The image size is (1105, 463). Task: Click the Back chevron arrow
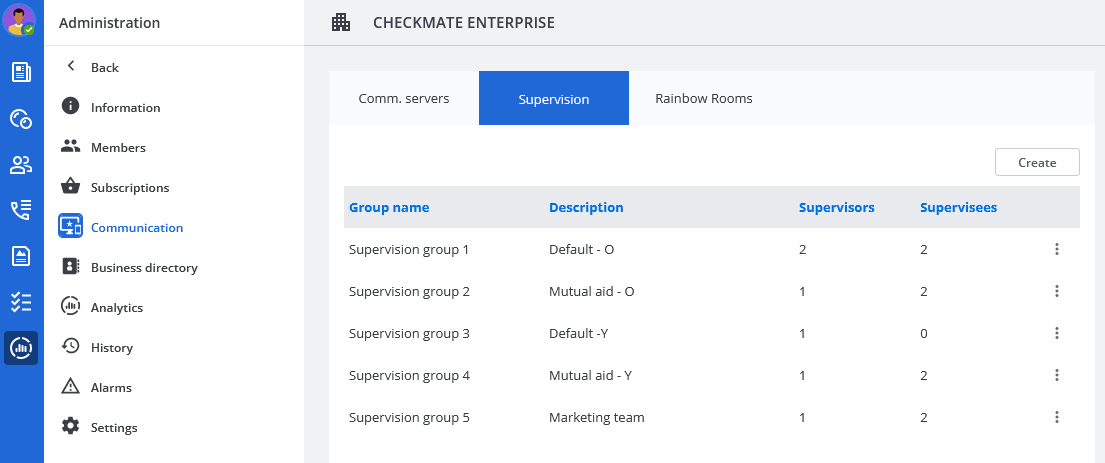click(70, 67)
